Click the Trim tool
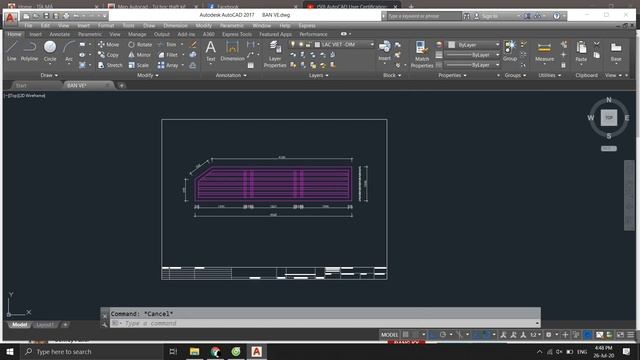This screenshot has height=360, width=640. click(x=167, y=44)
